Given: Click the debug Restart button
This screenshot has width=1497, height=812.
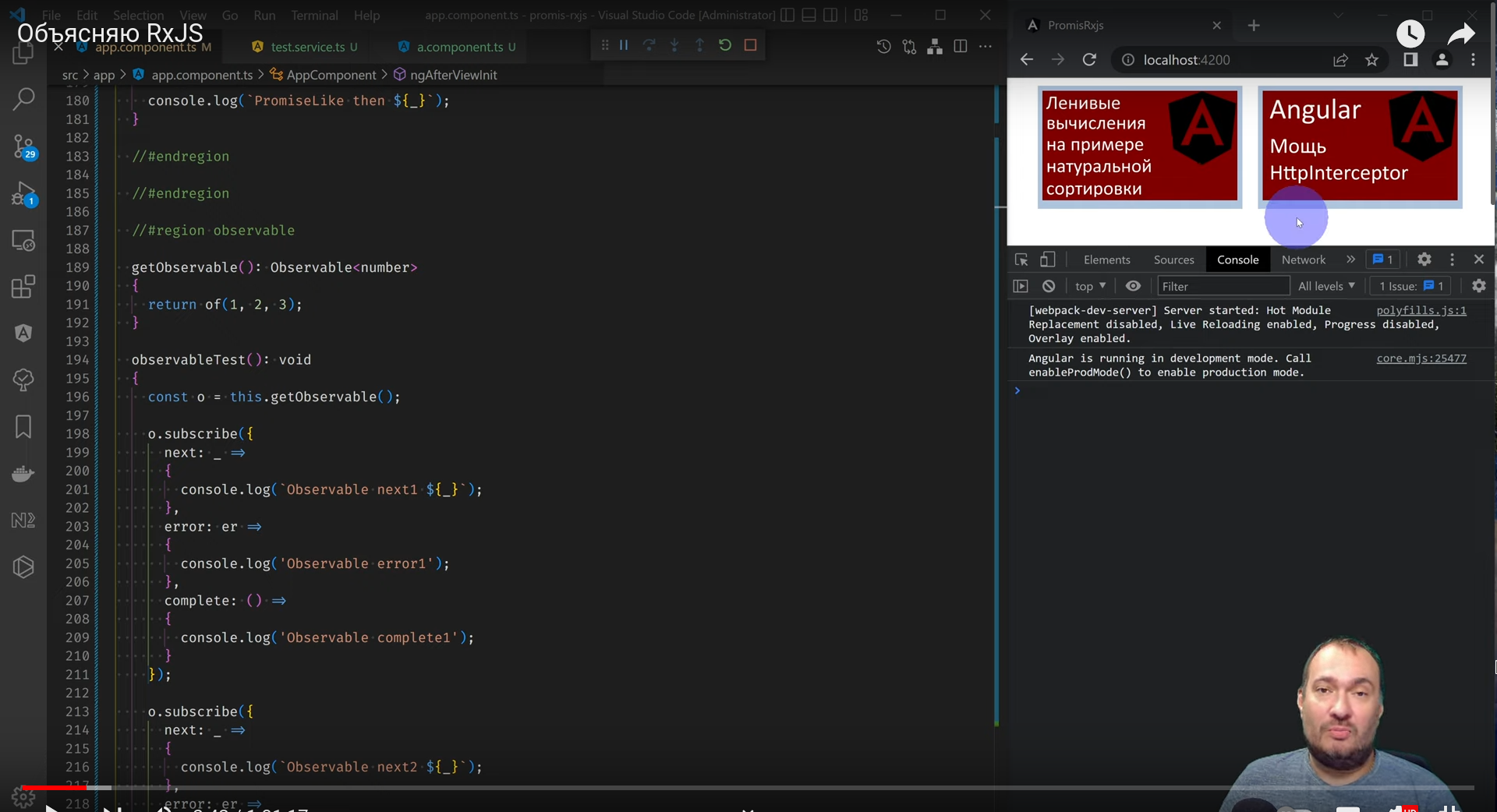Looking at the screenshot, I should (725, 45).
